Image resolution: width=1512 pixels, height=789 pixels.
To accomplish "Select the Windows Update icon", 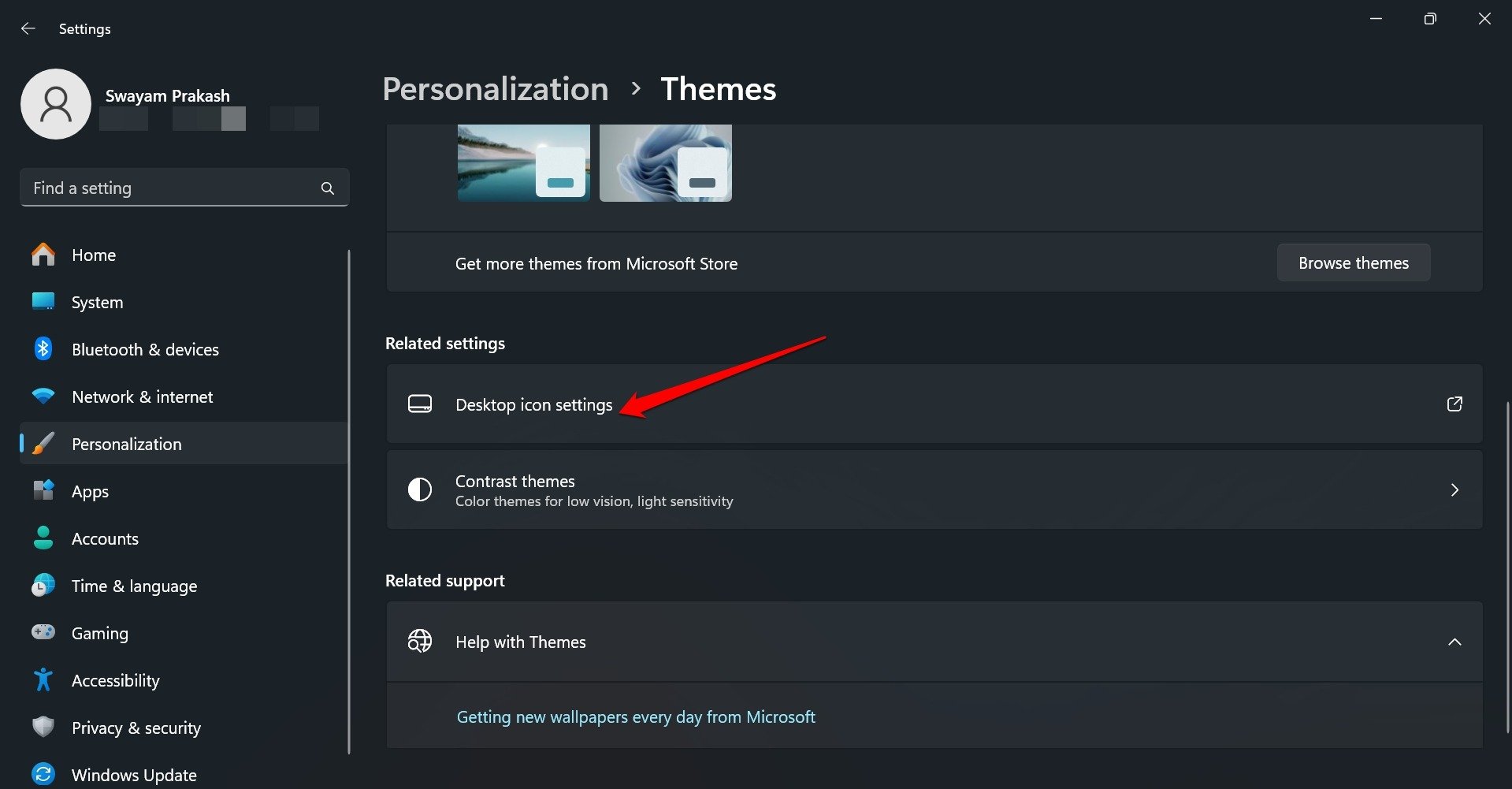I will coord(43,773).
